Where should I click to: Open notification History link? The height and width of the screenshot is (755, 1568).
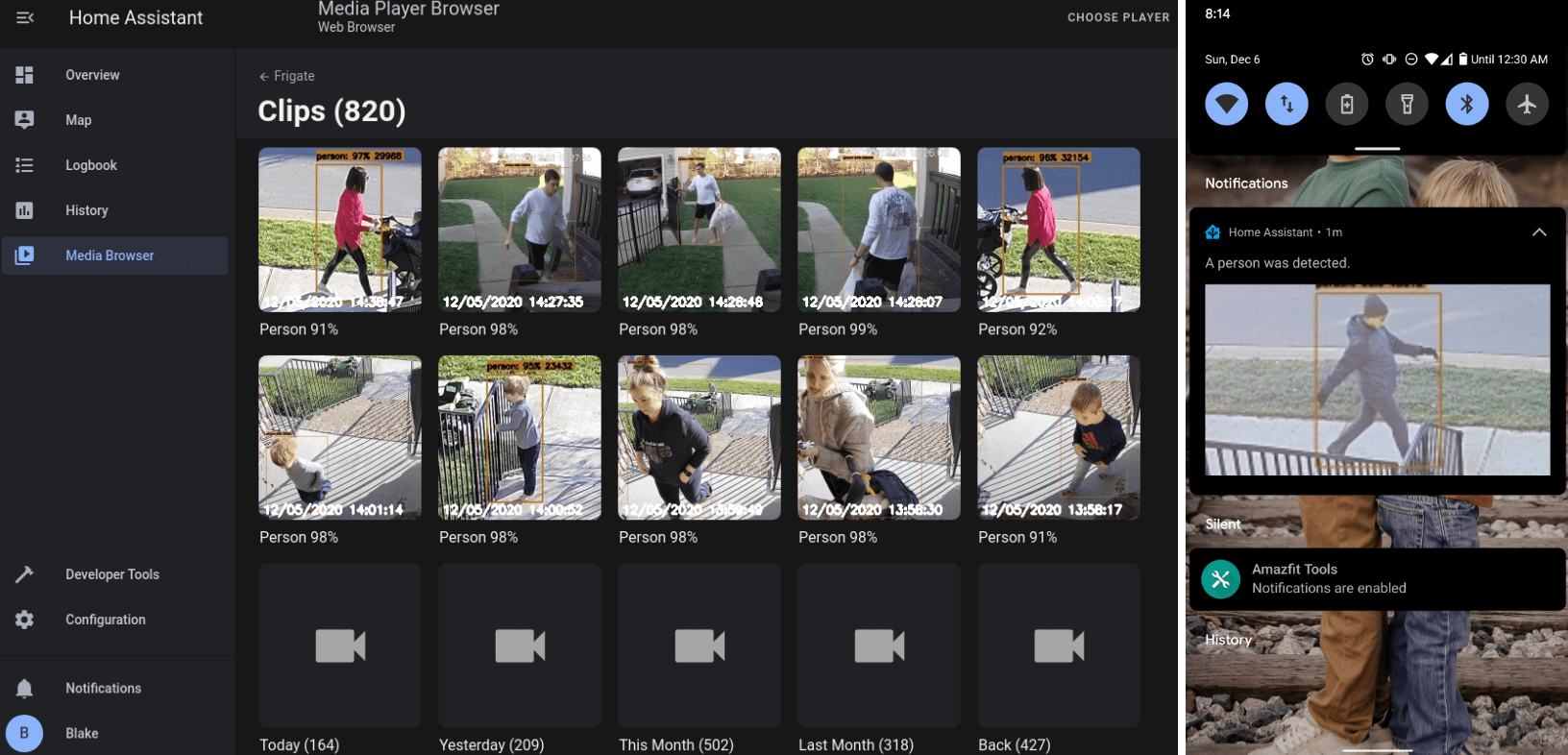pos(1228,640)
